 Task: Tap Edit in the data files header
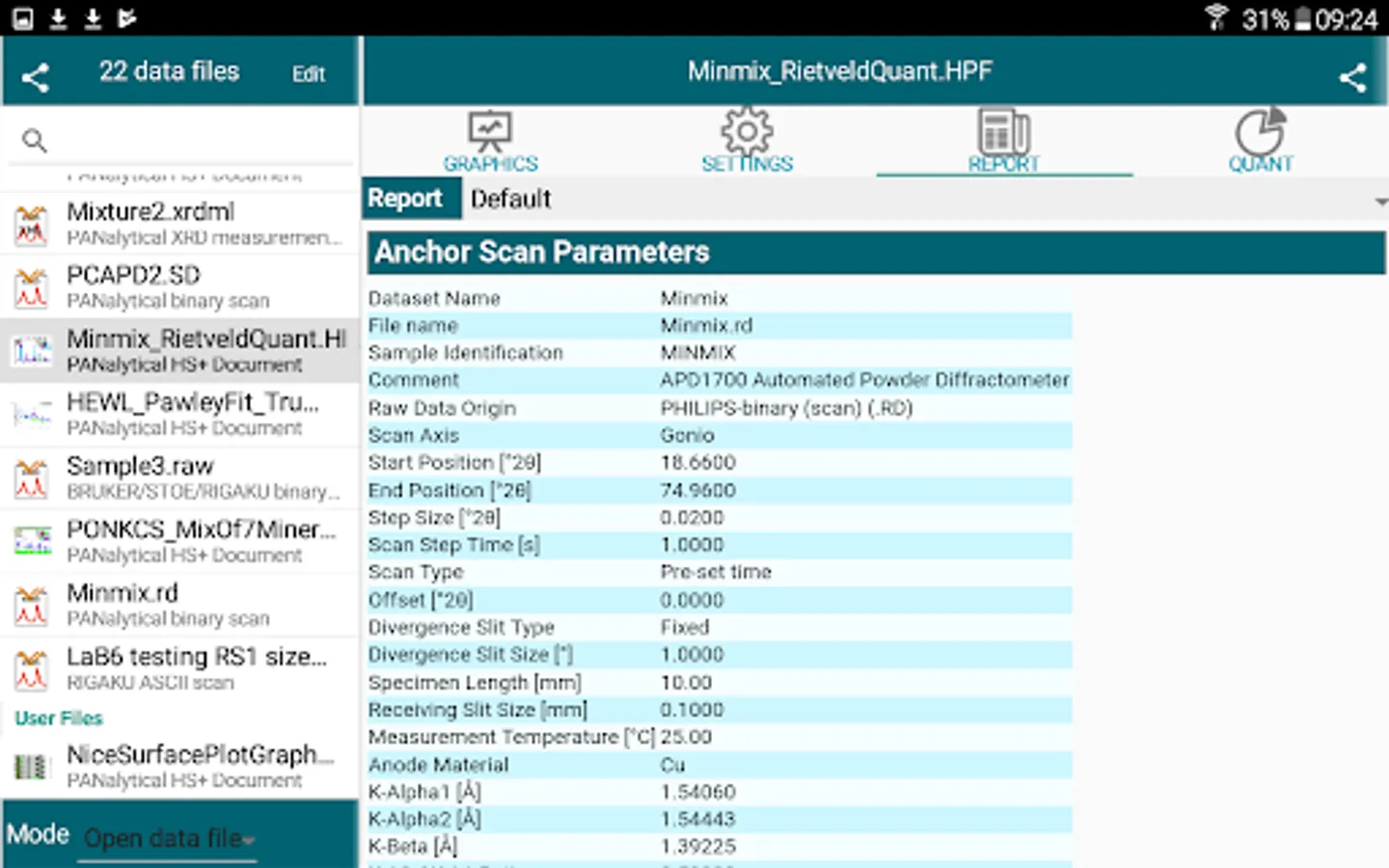309,74
